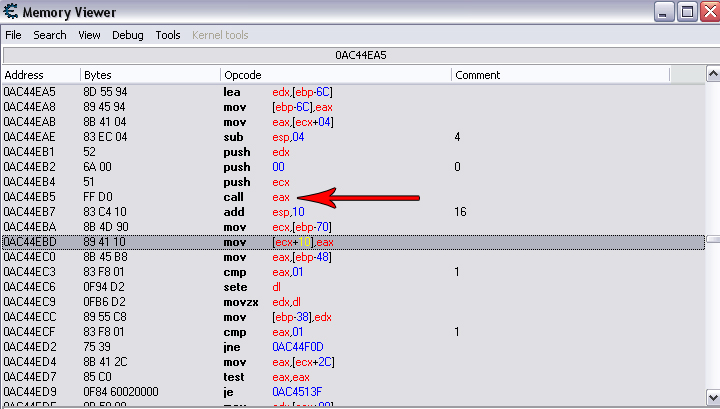
Task: Click the Address column header
Action: (x=40, y=75)
